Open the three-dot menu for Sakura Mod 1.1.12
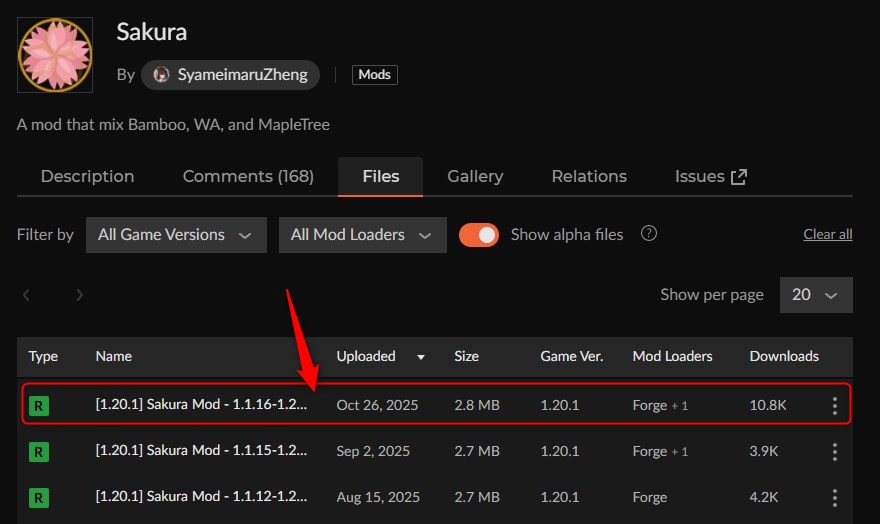880x524 pixels. [x=835, y=497]
